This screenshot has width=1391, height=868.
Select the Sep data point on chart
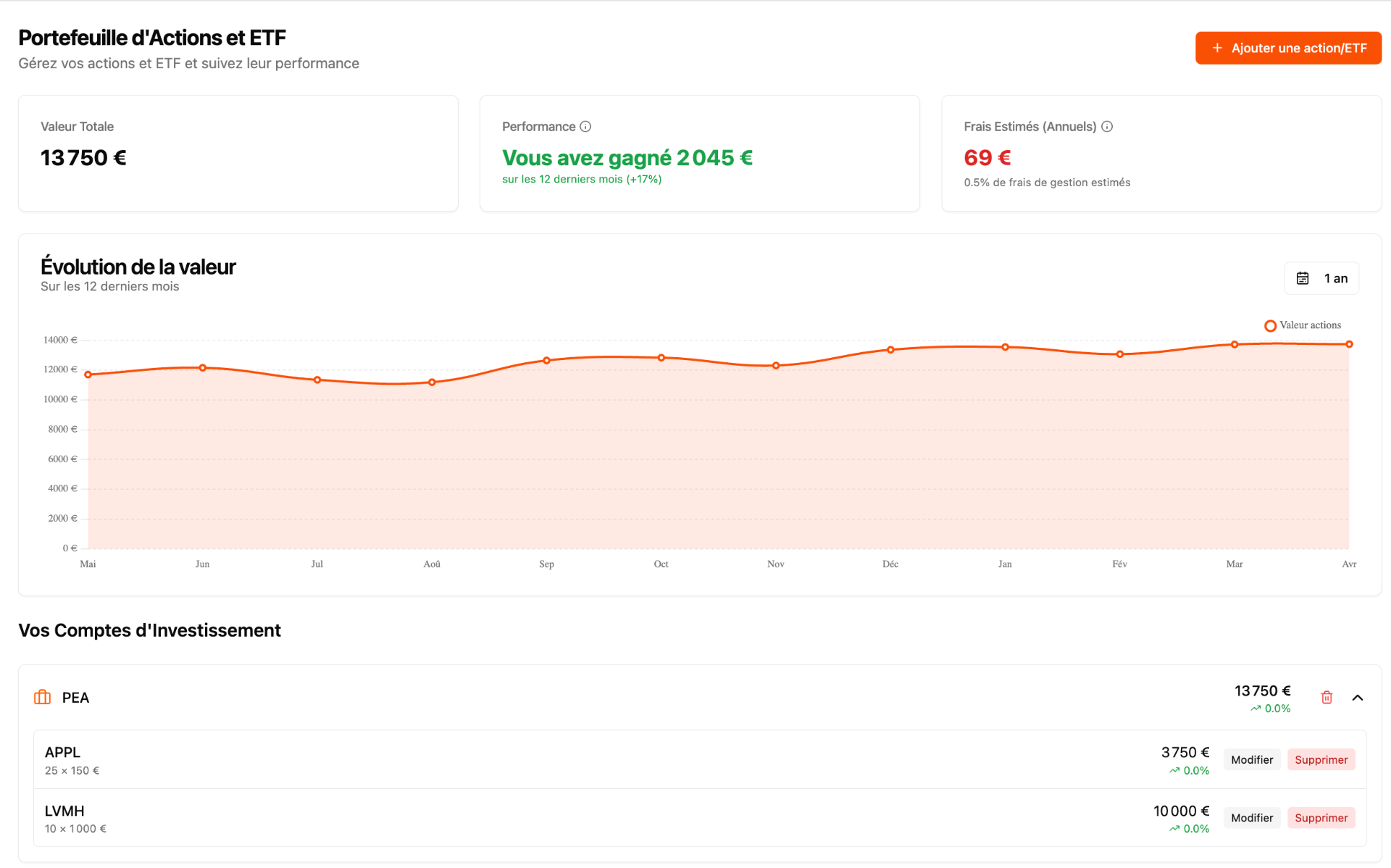[x=546, y=360]
